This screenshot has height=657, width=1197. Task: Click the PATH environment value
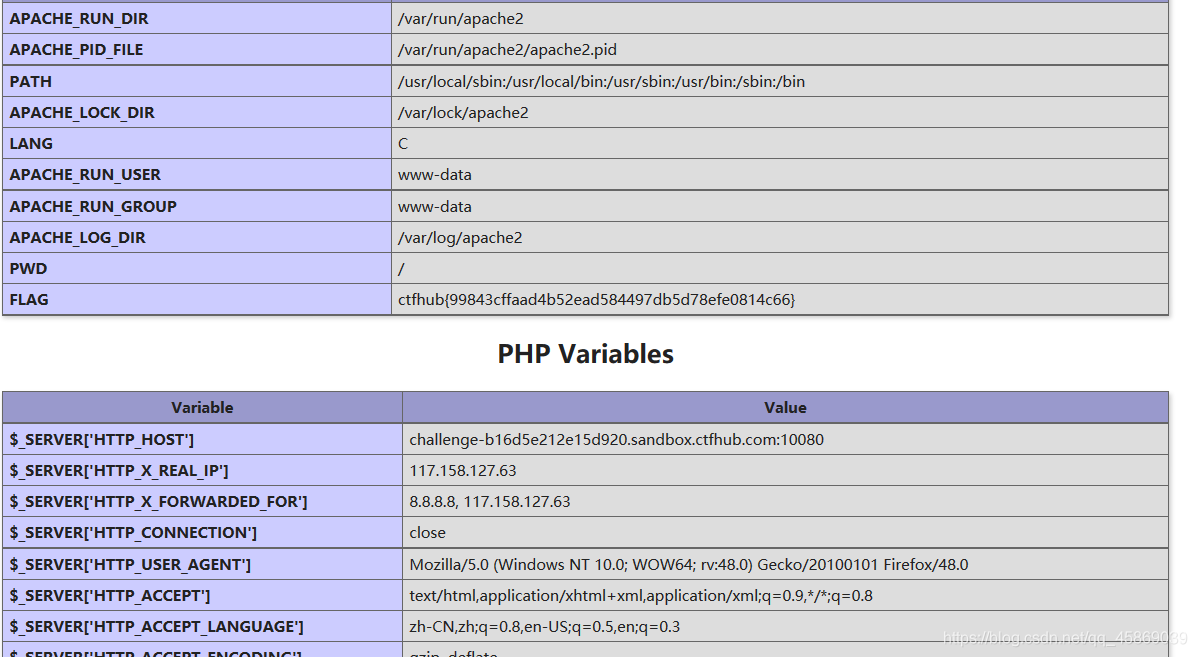(x=601, y=82)
